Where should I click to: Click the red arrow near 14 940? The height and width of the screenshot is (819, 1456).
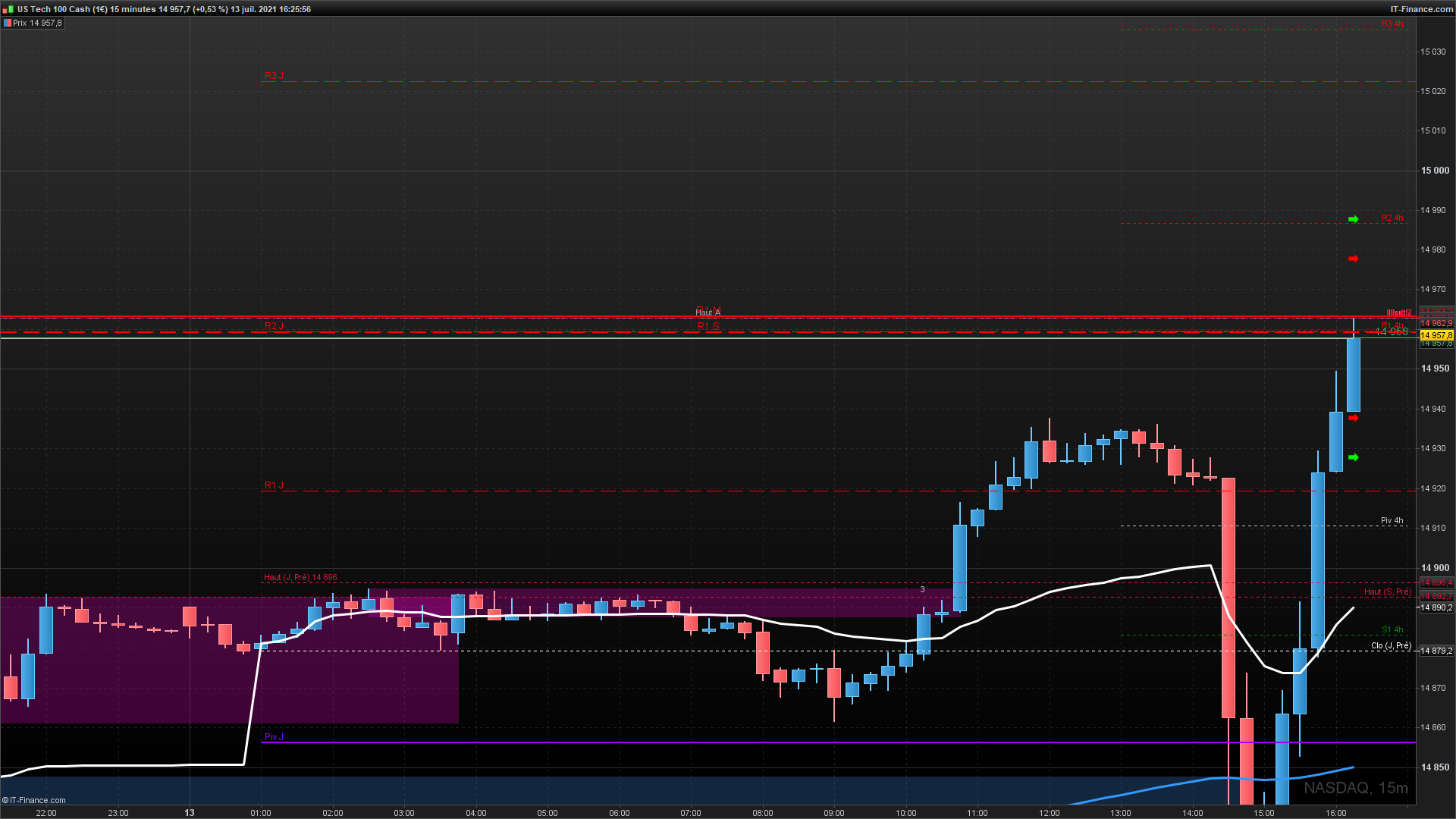(1353, 418)
